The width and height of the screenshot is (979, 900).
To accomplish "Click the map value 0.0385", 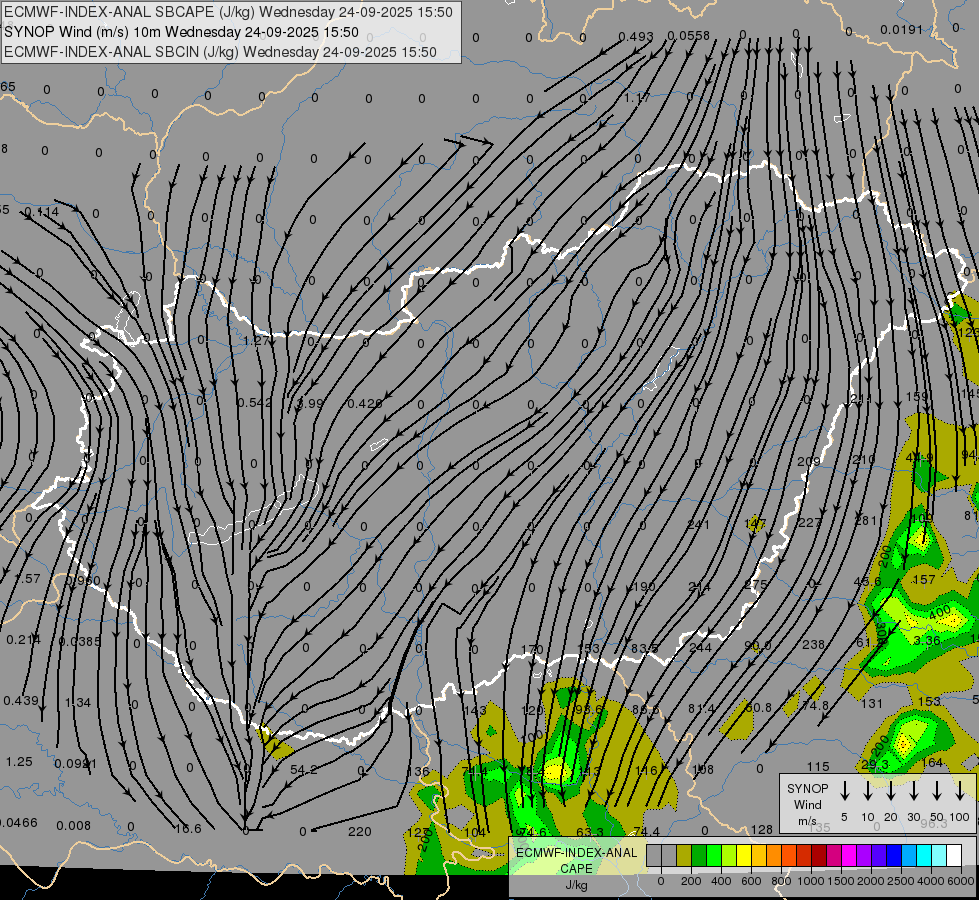I will 79,641.
